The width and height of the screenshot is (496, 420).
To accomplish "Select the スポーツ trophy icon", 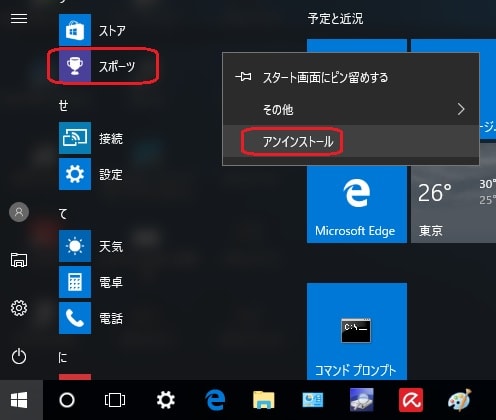I will pyautogui.click(x=75, y=66).
